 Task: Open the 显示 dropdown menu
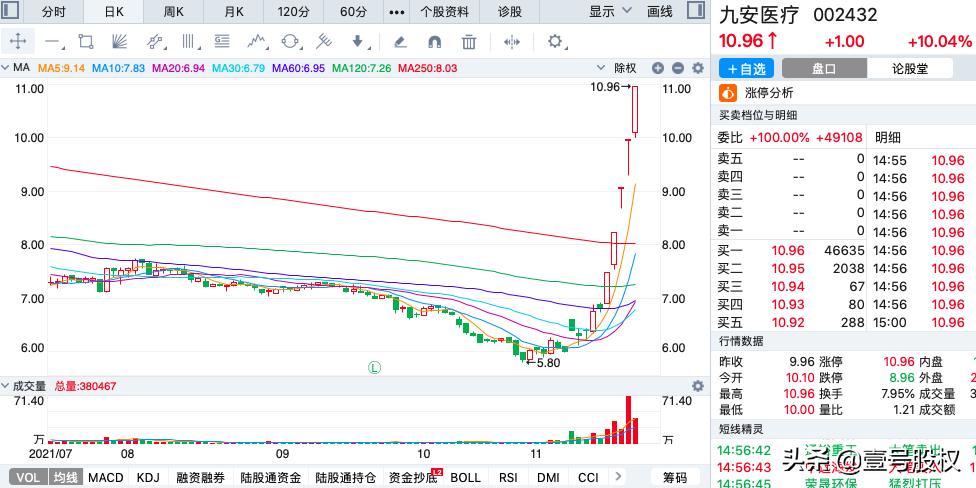coord(610,11)
